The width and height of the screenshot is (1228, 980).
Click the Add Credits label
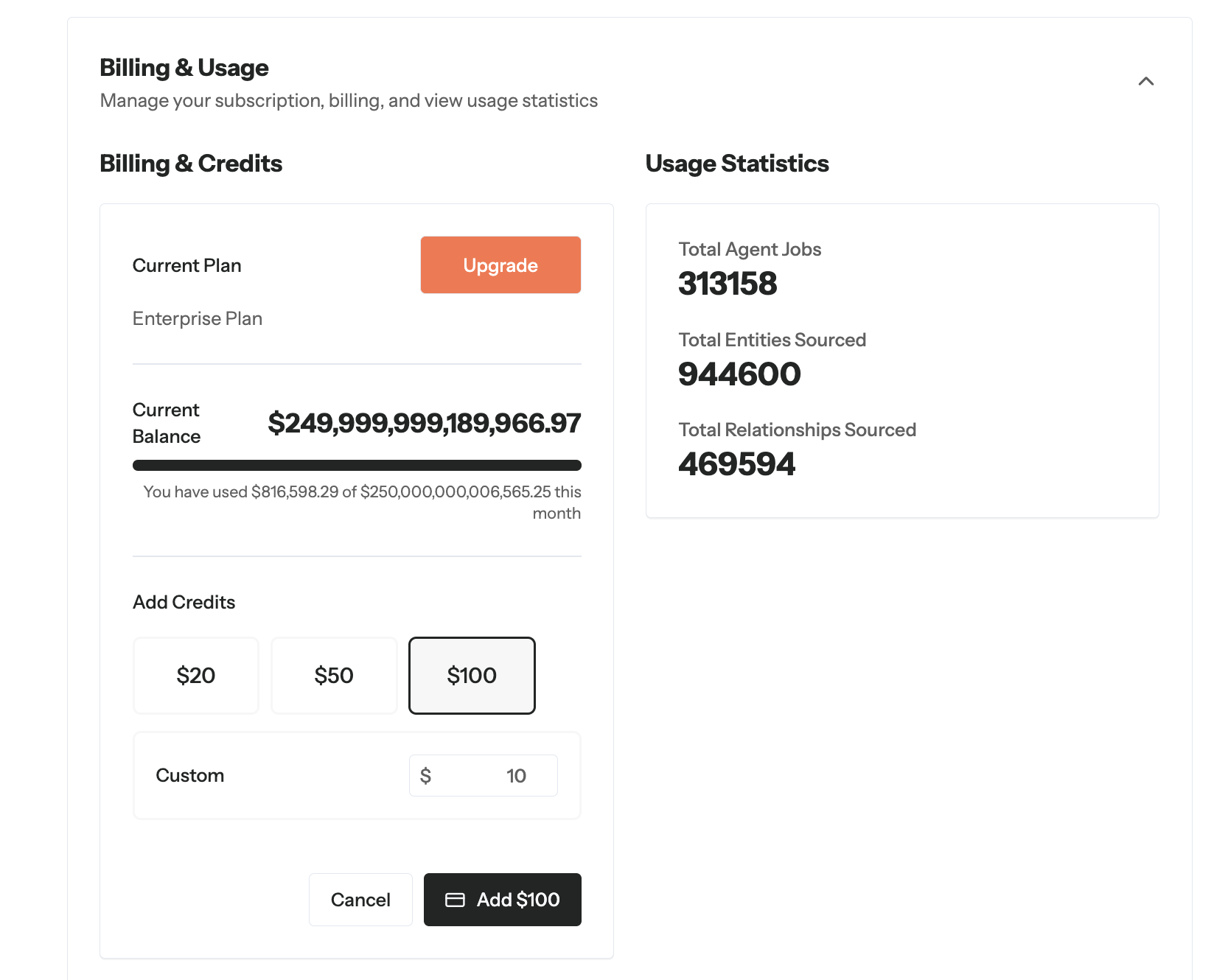[x=184, y=602]
